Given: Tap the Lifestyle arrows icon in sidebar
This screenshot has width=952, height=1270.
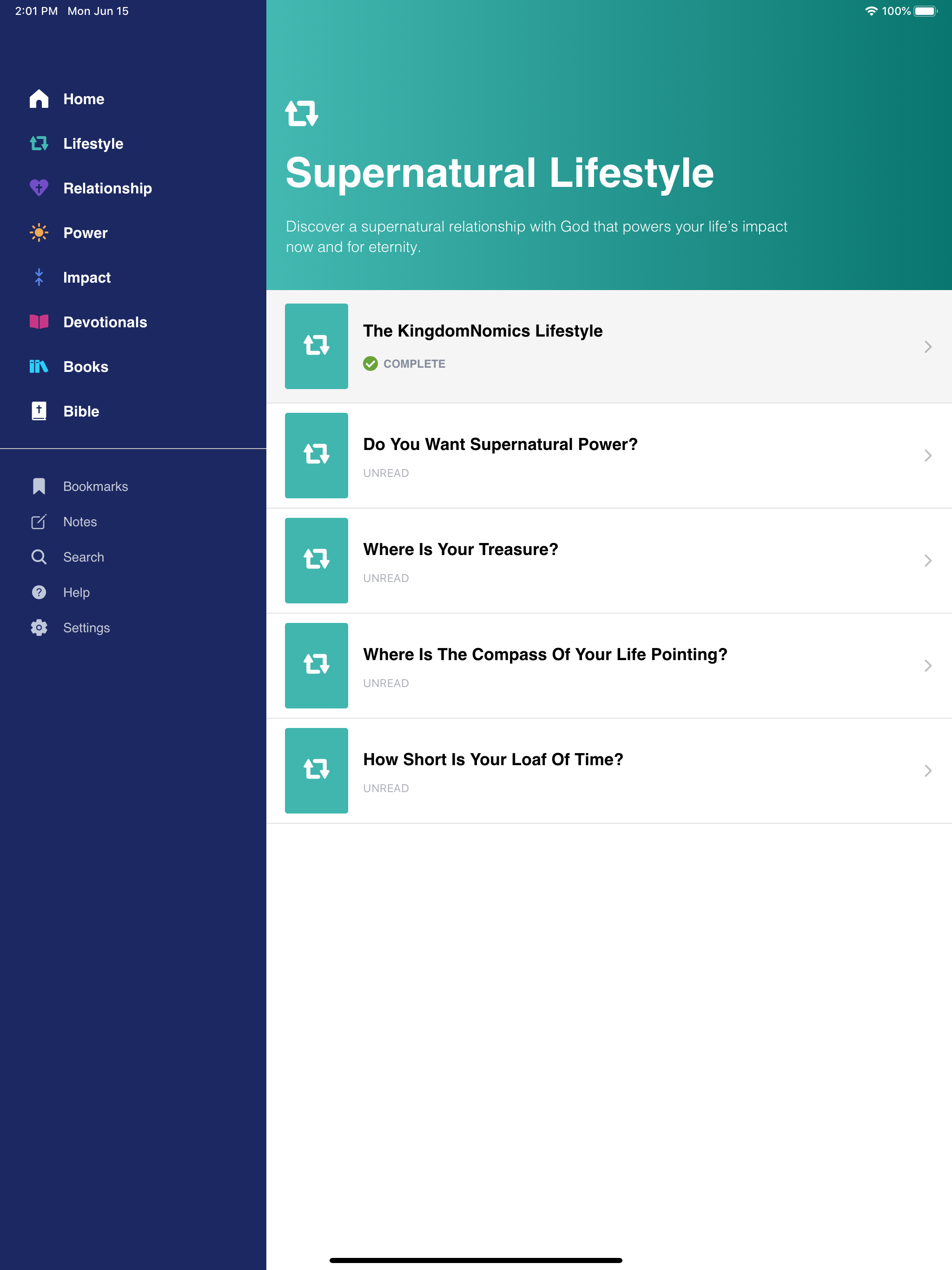Looking at the screenshot, I should click(39, 144).
